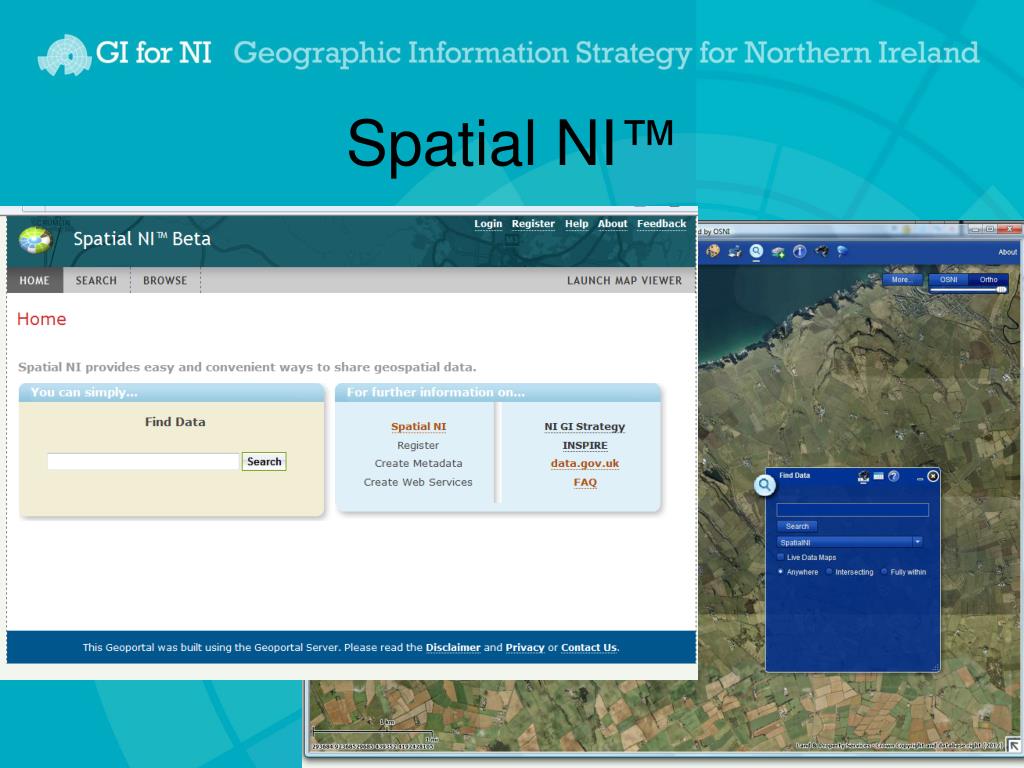Close the Find Data panel
Screen dimensions: 1024x768
coord(933,476)
